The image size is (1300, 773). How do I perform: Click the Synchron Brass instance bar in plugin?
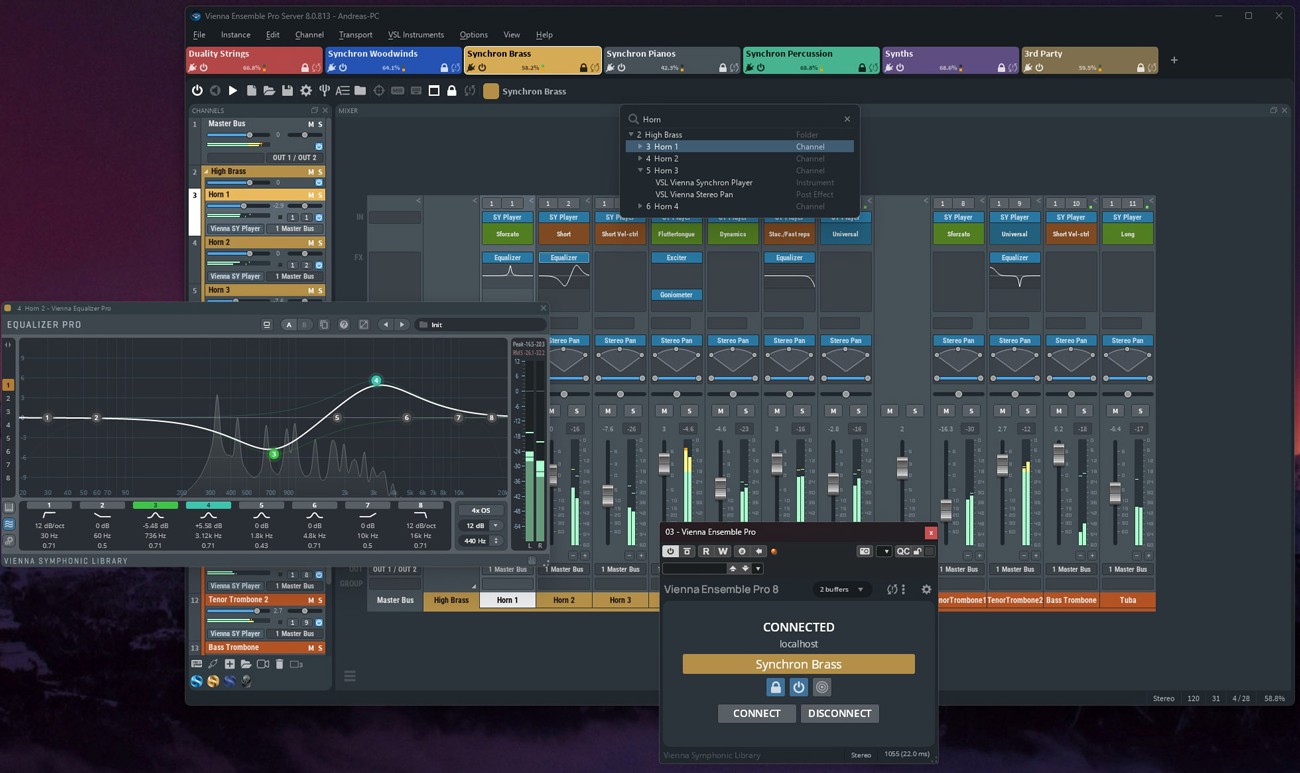click(799, 664)
